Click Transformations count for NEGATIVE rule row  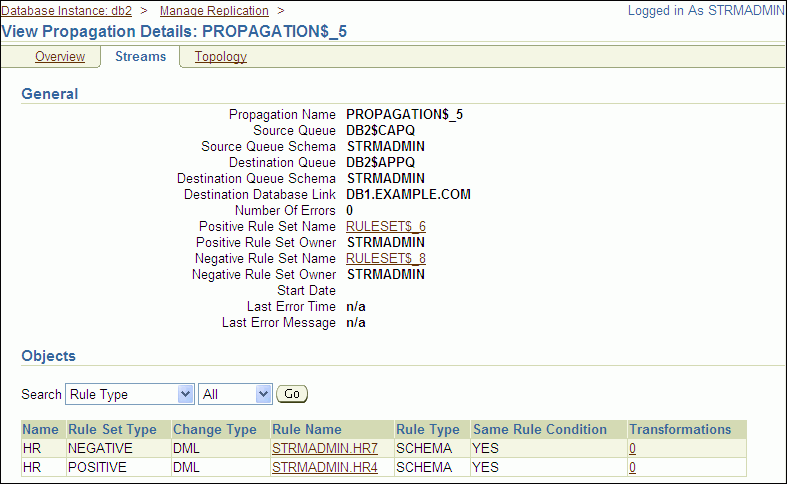click(632, 449)
